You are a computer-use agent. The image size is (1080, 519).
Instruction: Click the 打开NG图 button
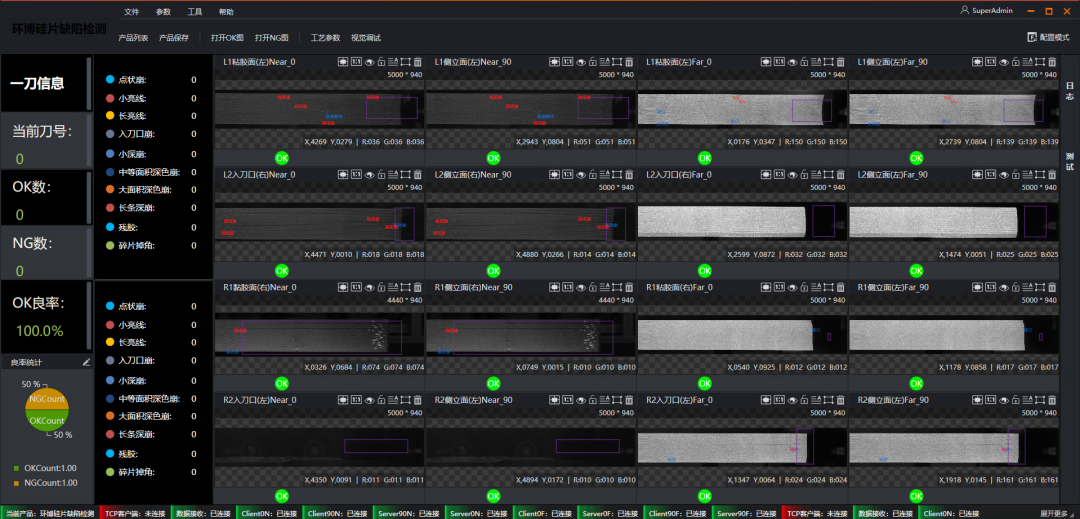[x=272, y=37]
